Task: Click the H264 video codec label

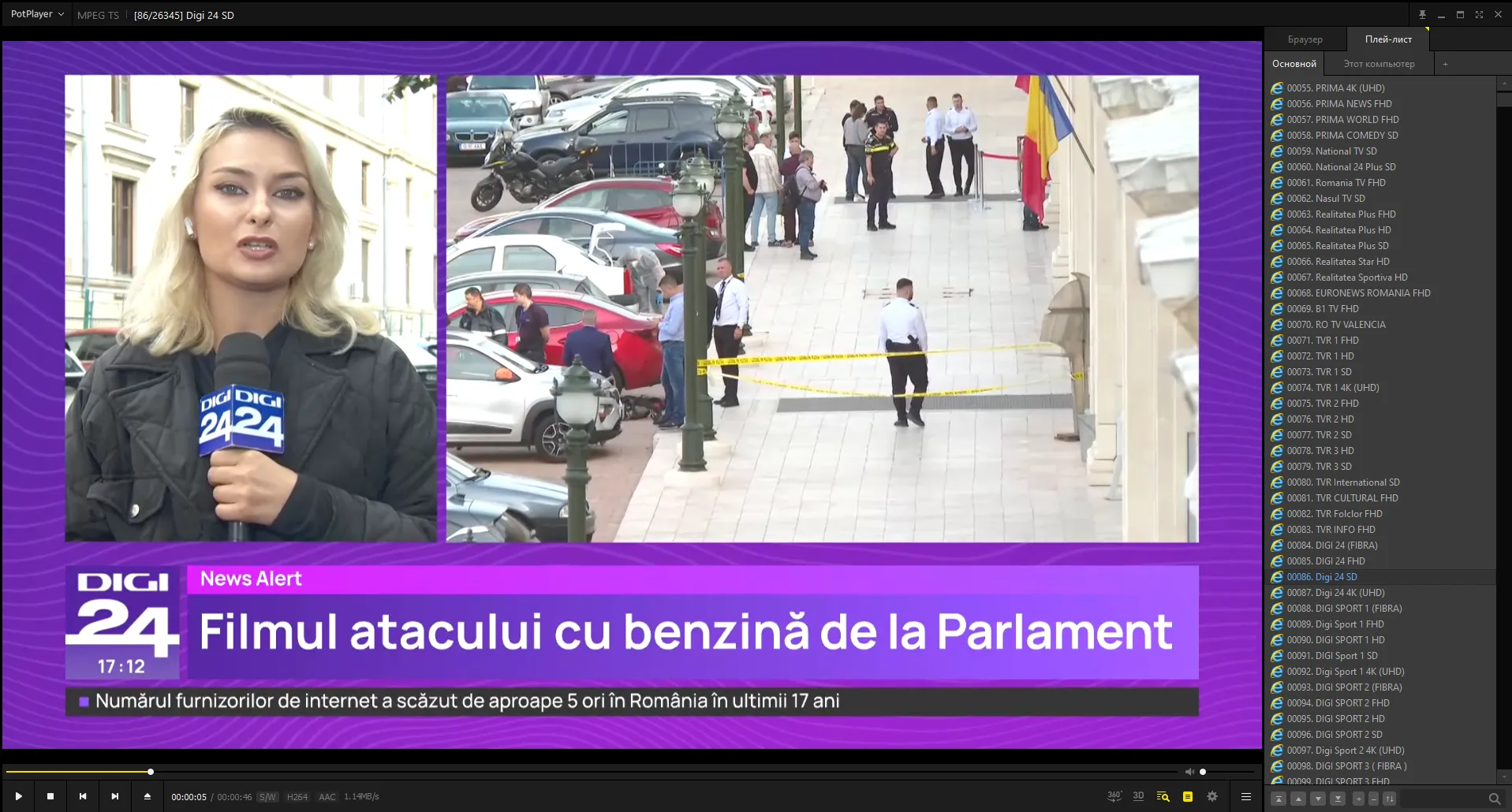Action: coord(297,797)
